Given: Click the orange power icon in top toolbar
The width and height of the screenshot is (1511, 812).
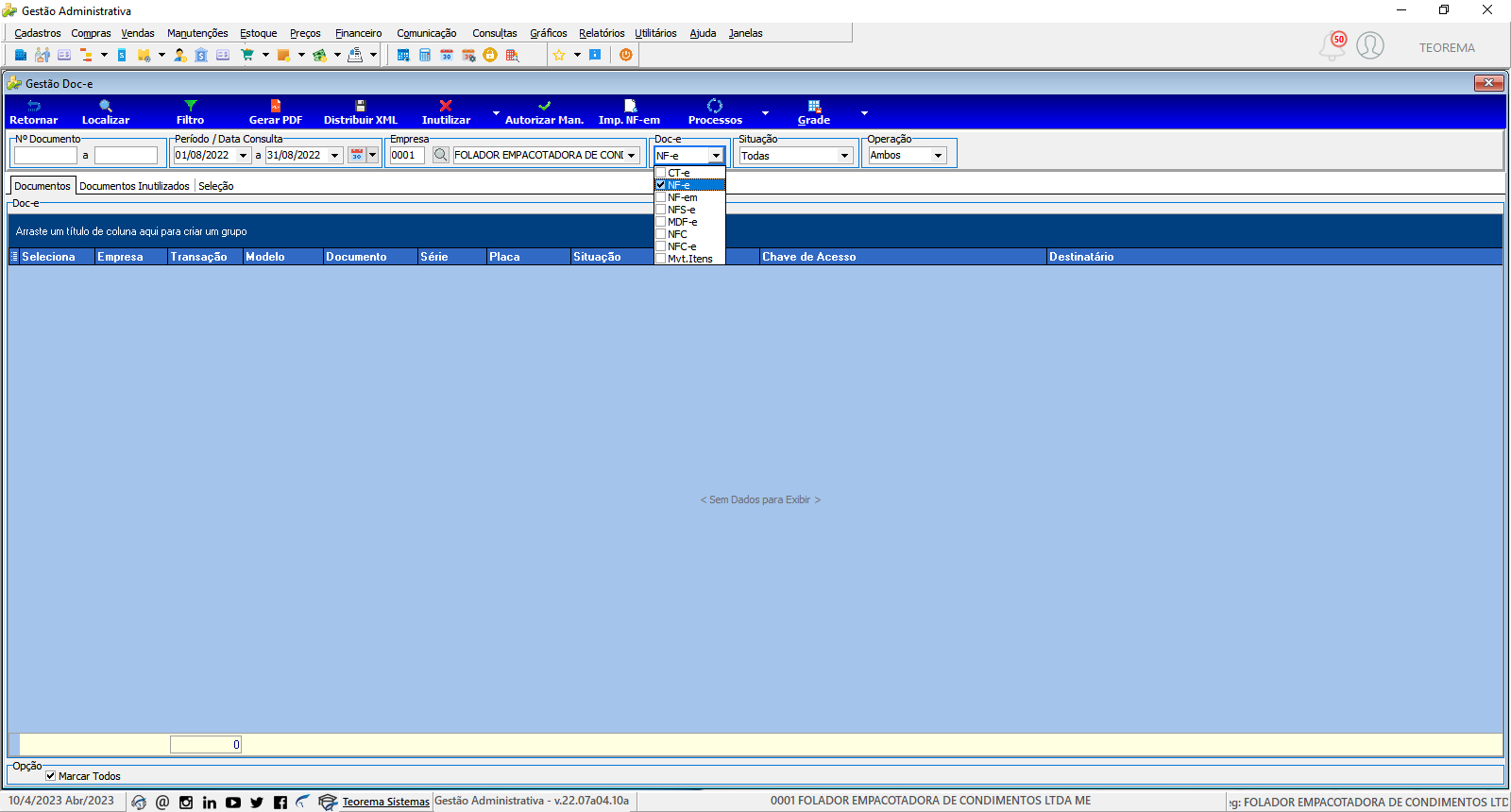Looking at the screenshot, I should pos(626,55).
